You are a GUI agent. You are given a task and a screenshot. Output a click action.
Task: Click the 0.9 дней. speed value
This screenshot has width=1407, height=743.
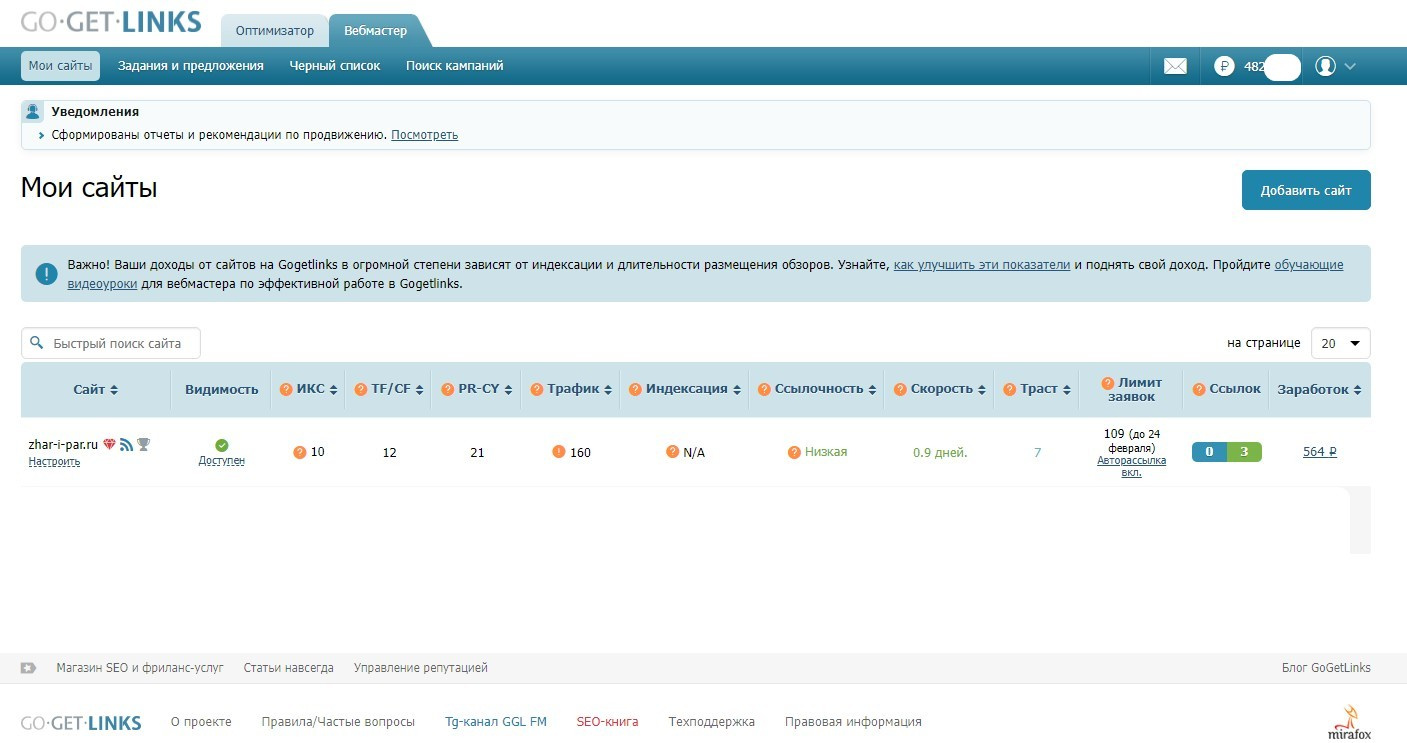tap(940, 452)
